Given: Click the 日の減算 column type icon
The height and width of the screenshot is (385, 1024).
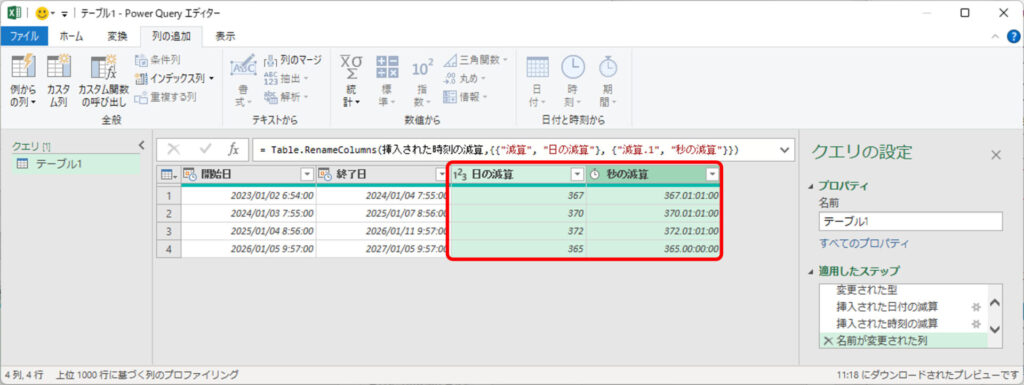Looking at the screenshot, I should click(460, 174).
